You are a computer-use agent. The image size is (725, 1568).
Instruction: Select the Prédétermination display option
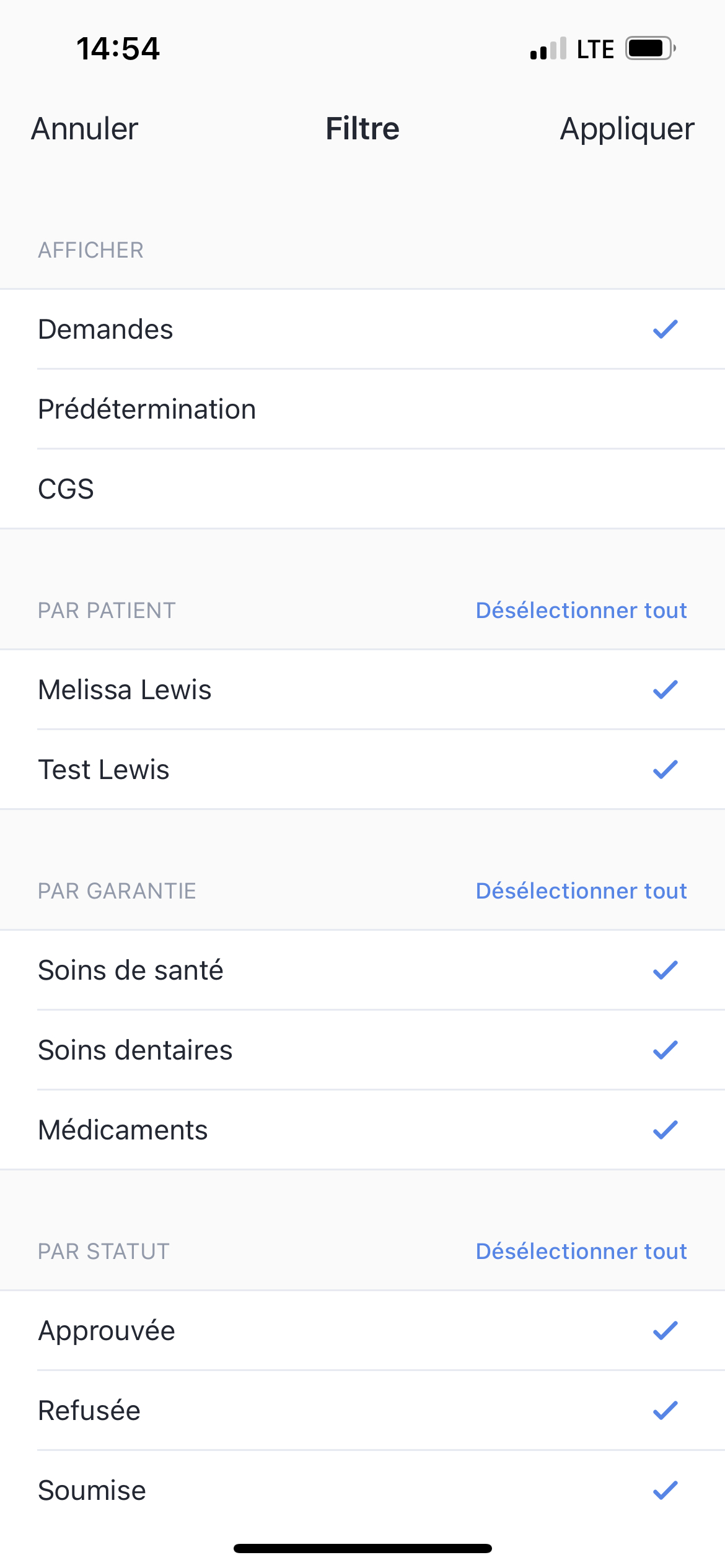point(147,409)
